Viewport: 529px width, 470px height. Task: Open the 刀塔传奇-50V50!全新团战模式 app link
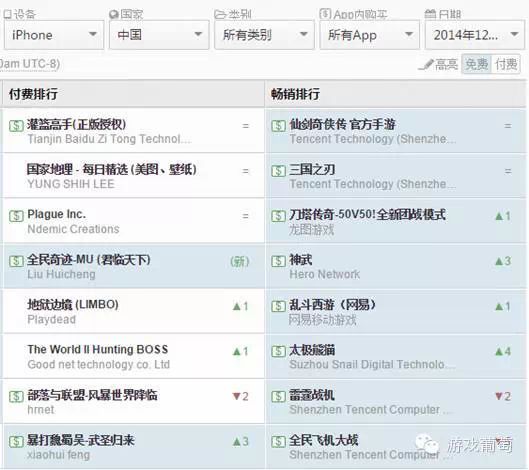[367, 214]
